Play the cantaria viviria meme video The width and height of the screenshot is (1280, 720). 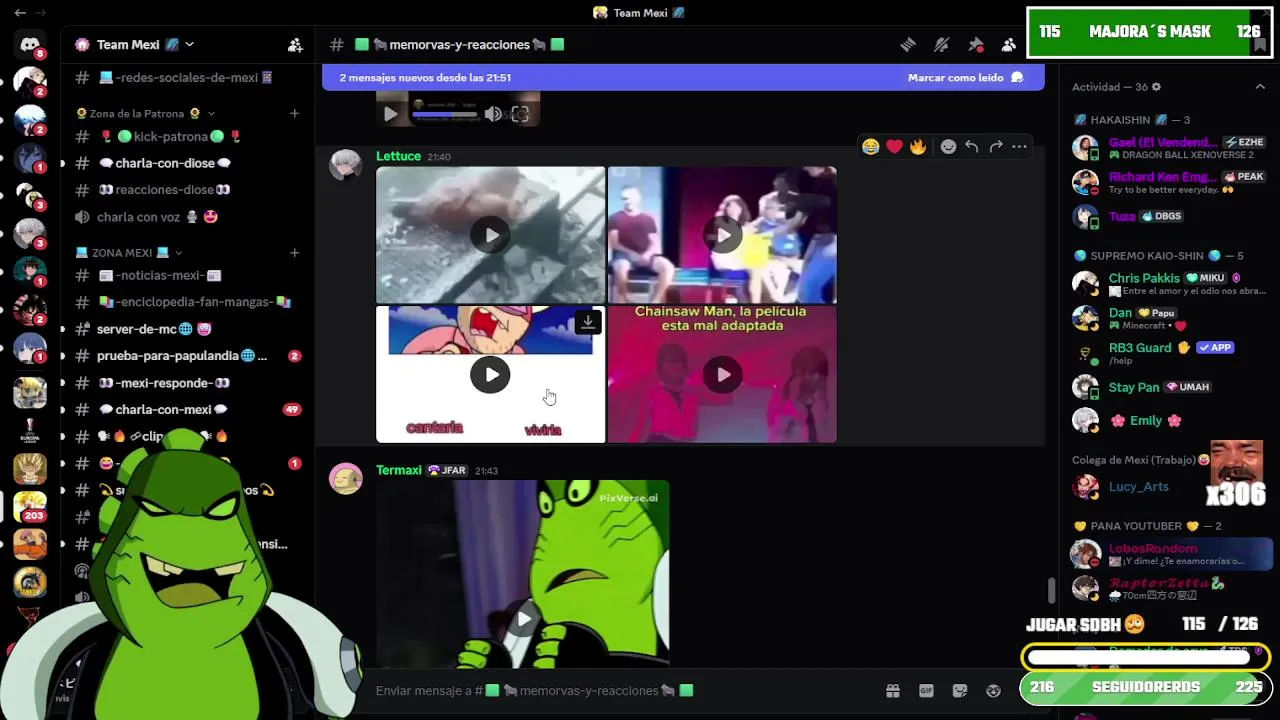490,375
